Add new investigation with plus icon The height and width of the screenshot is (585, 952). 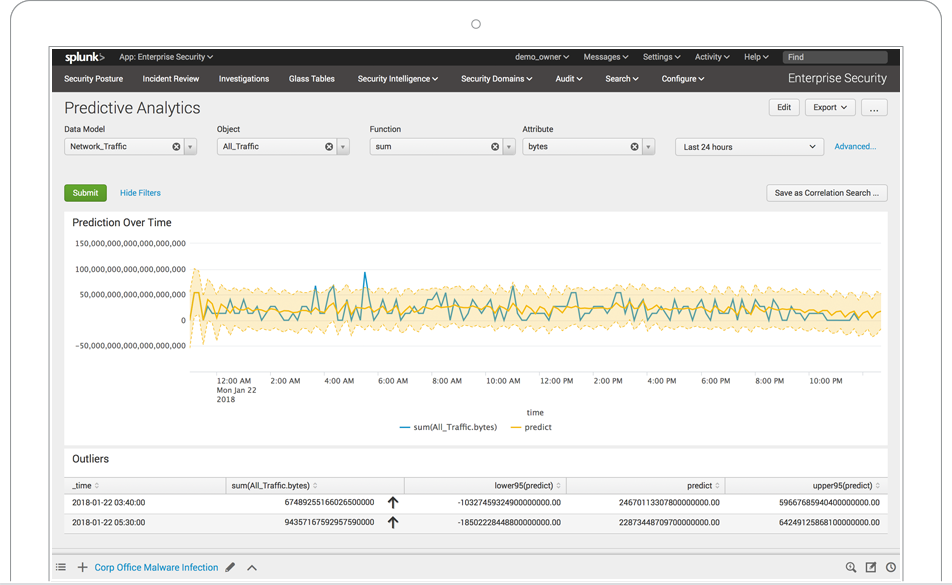tap(83, 567)
